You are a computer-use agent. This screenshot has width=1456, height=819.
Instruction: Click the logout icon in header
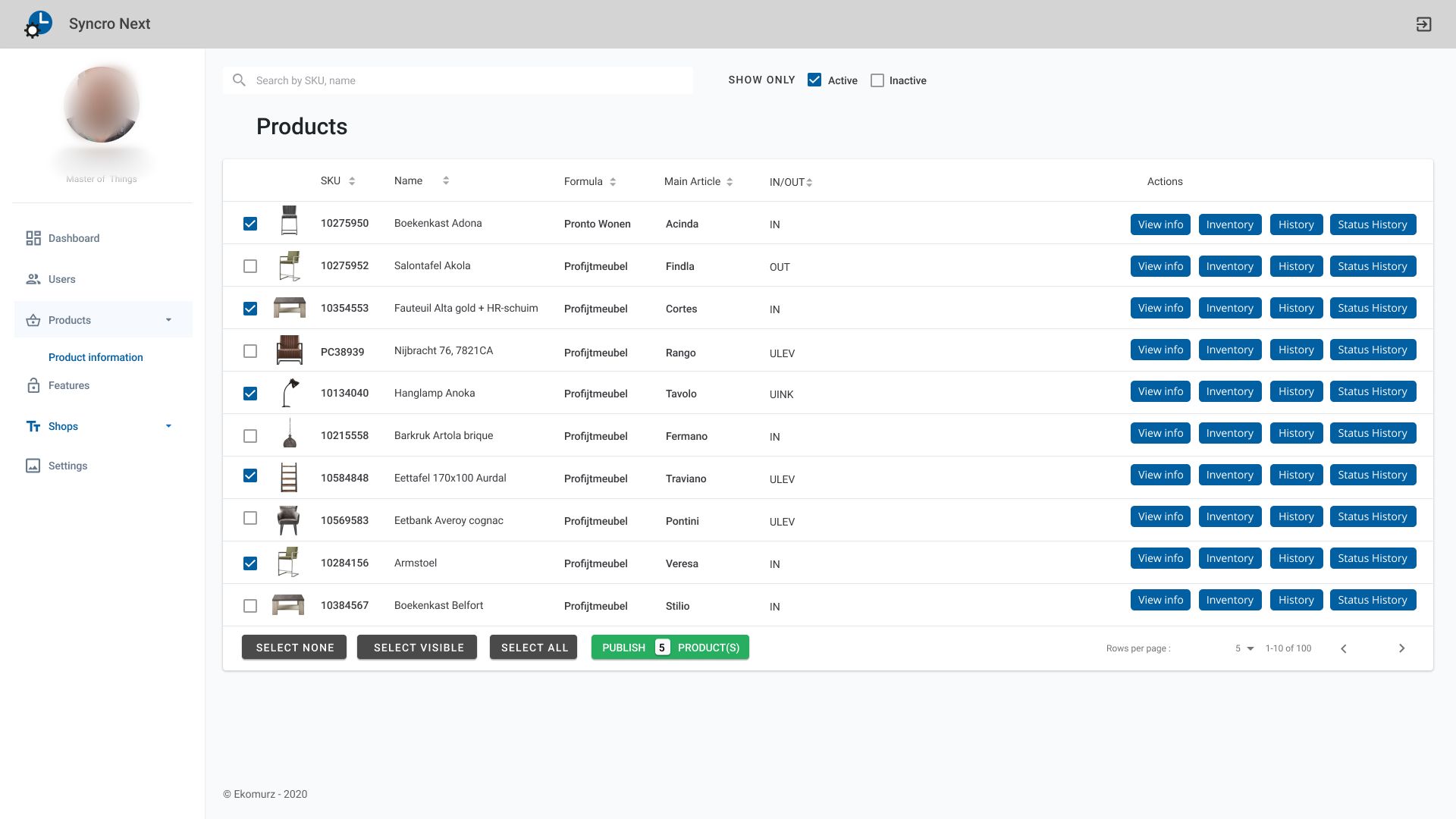coord(1423,24)
